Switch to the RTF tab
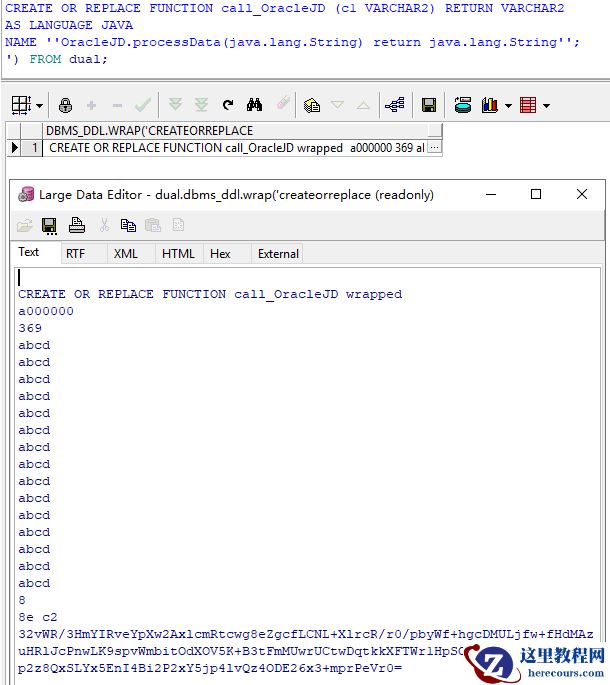The width and height of the screenshot is (610, 685). coord(75,254)
